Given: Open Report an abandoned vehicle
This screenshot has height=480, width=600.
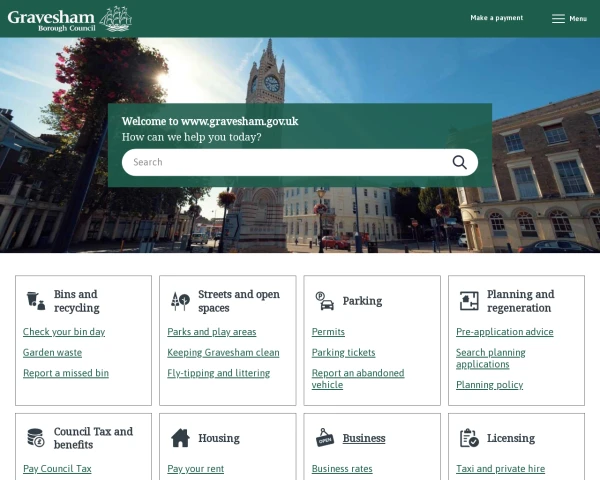Looking at the screenshot, I should click(358, 379).
